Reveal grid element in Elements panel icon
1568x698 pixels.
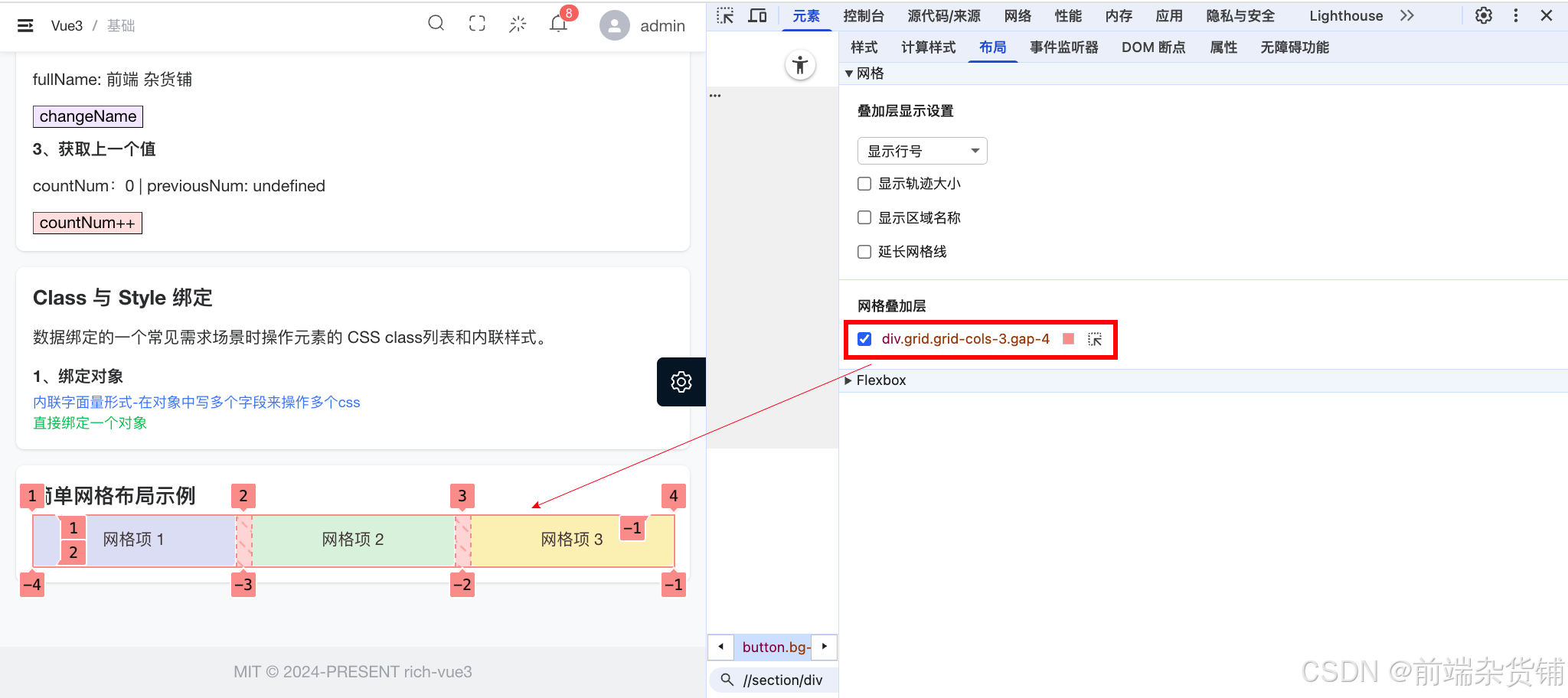(1095, 339)
